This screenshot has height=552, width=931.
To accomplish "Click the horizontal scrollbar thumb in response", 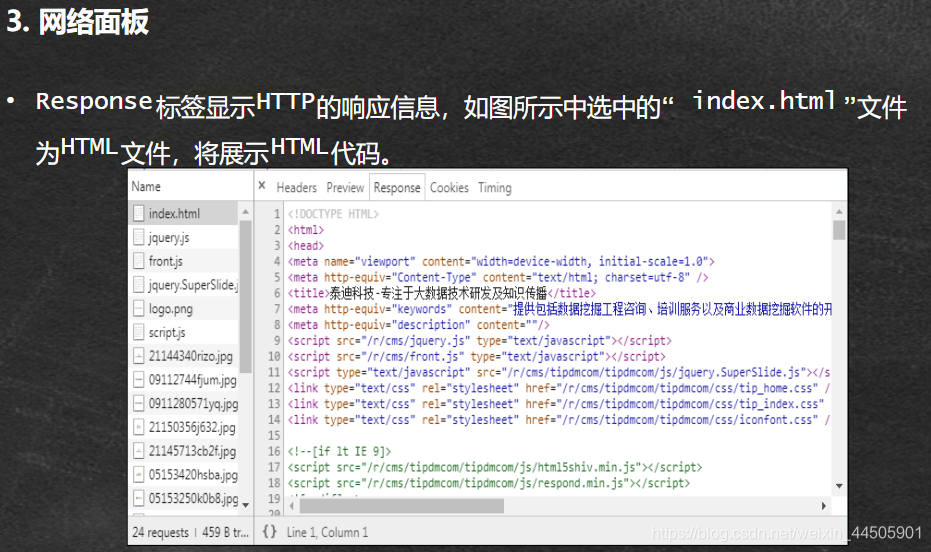I will pyautogui.click(x=402, y=506).
